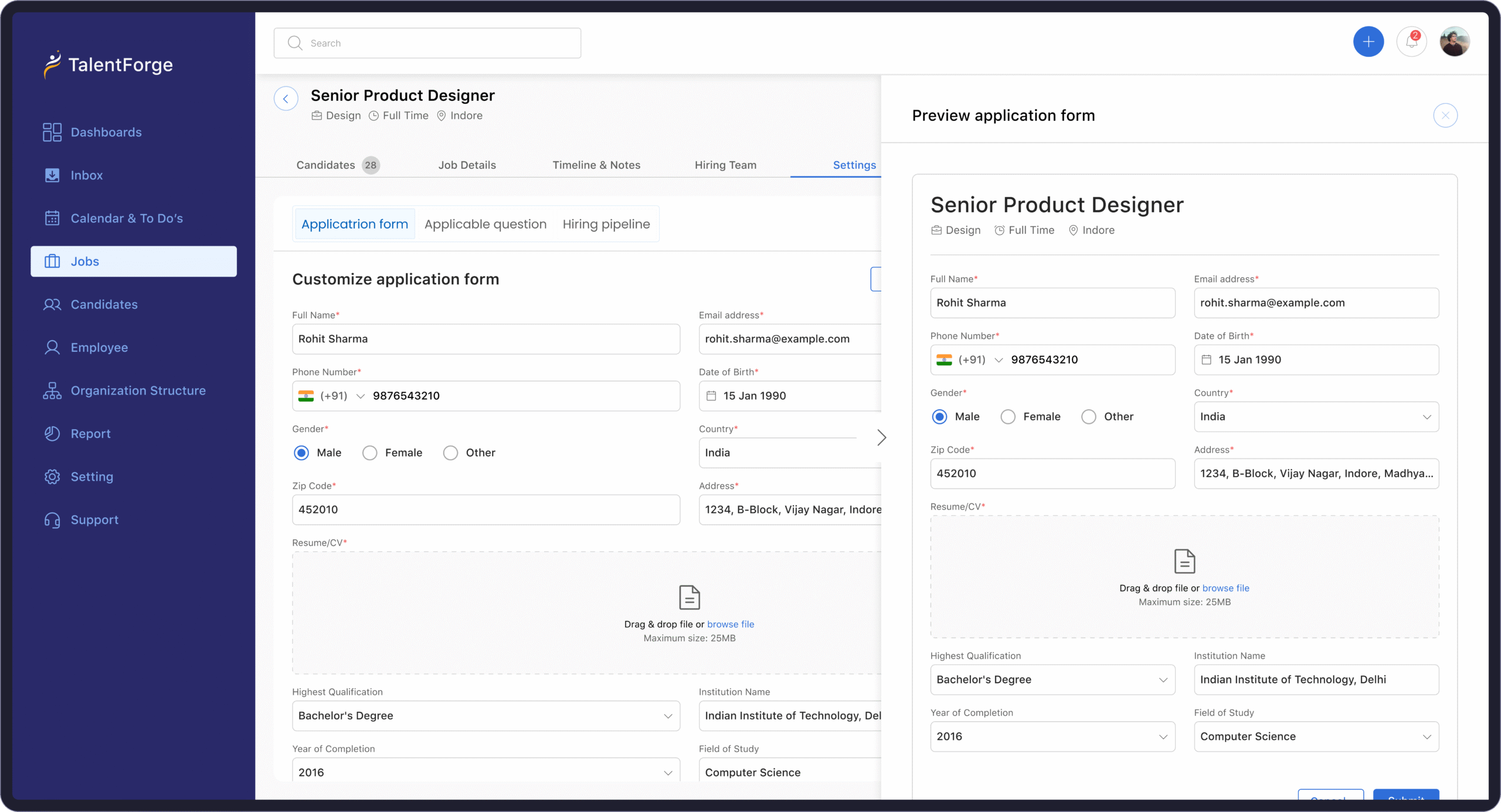The height and width of the screenshot is (812, 1501).
Task: Click the resume document icon in the customize form
Action: tap(690, 597)
